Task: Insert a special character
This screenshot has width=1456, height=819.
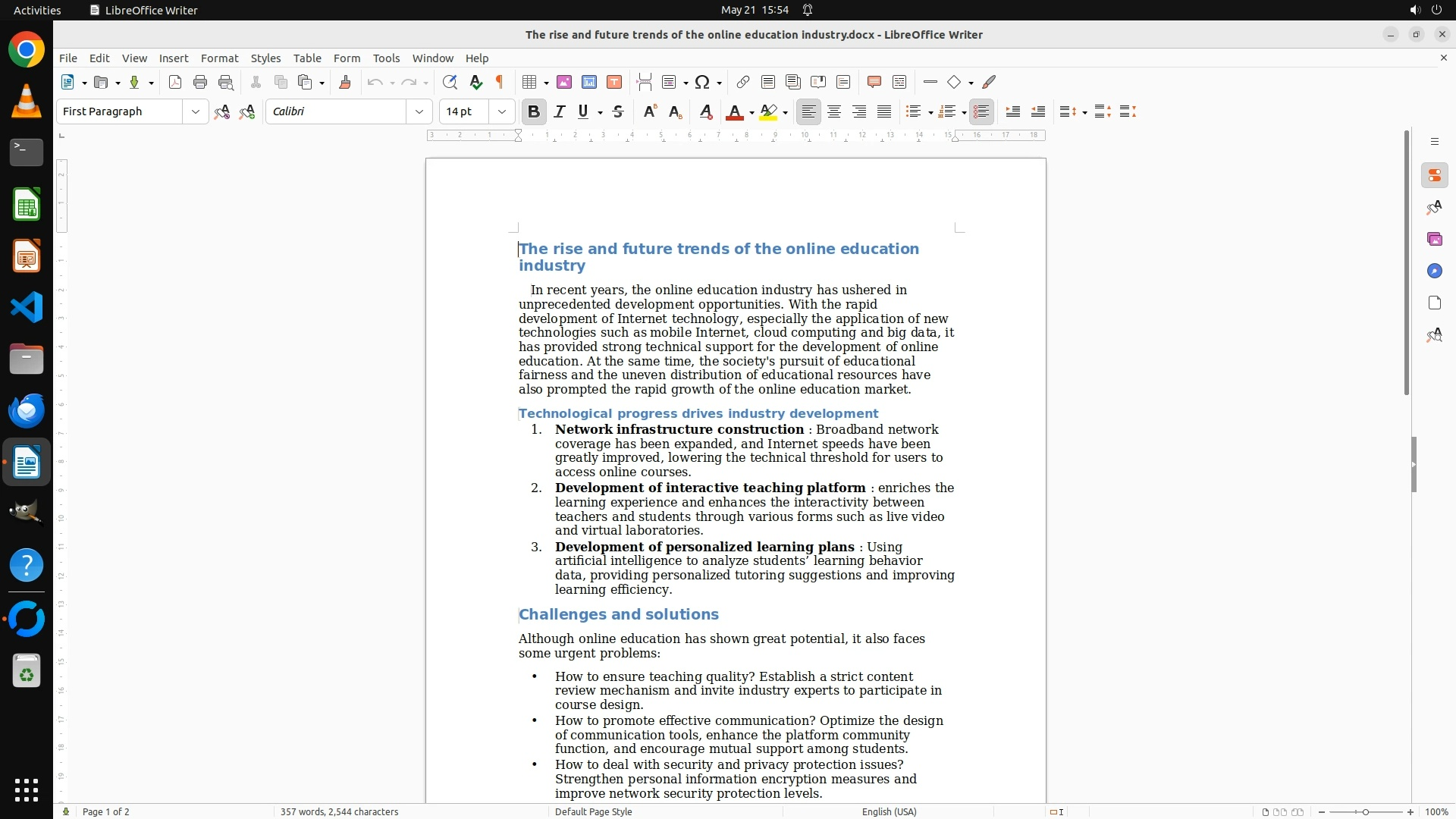Action: [702, 82]
